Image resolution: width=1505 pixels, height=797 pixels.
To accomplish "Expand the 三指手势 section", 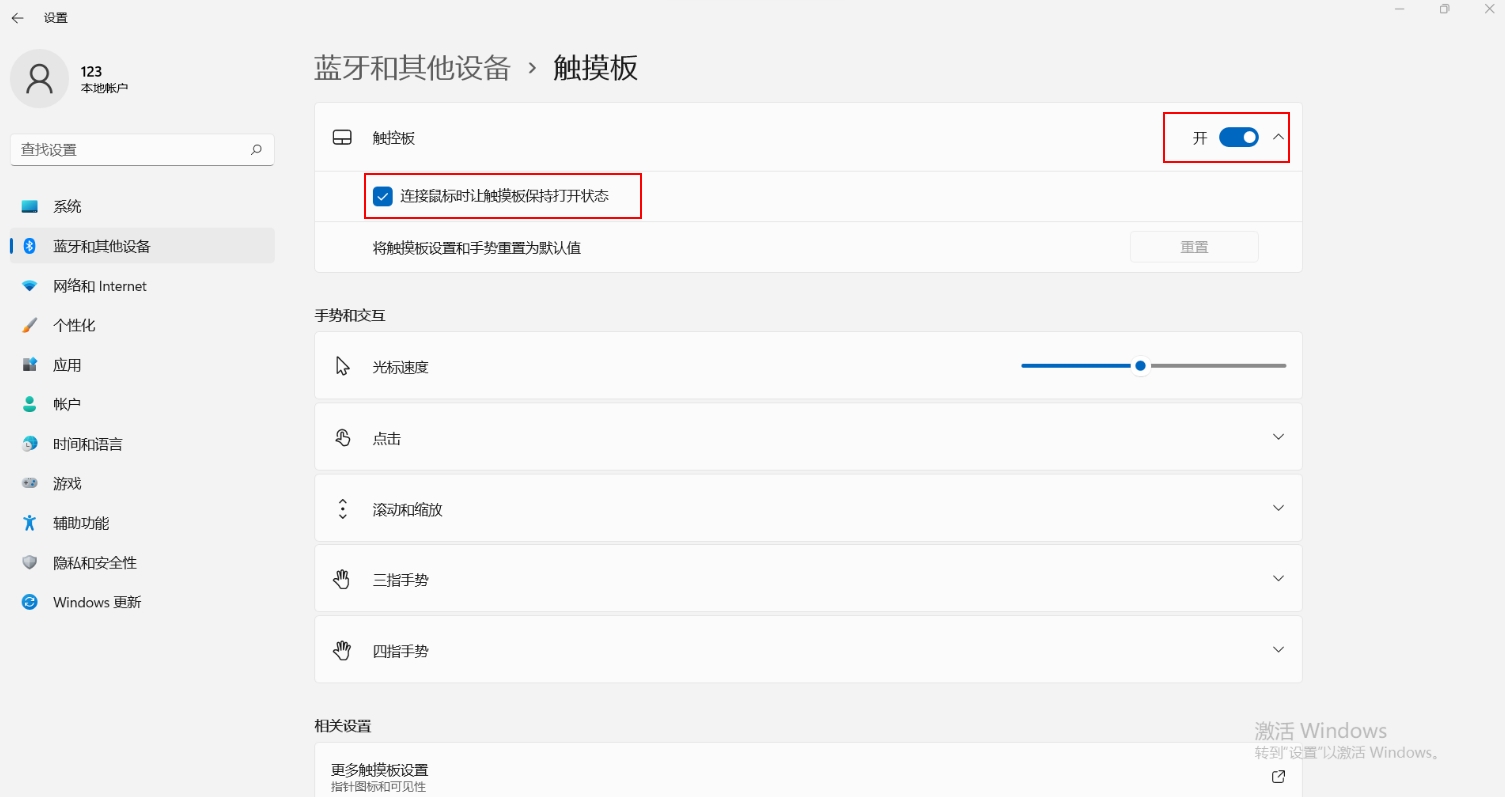I will coord(1278,579).
